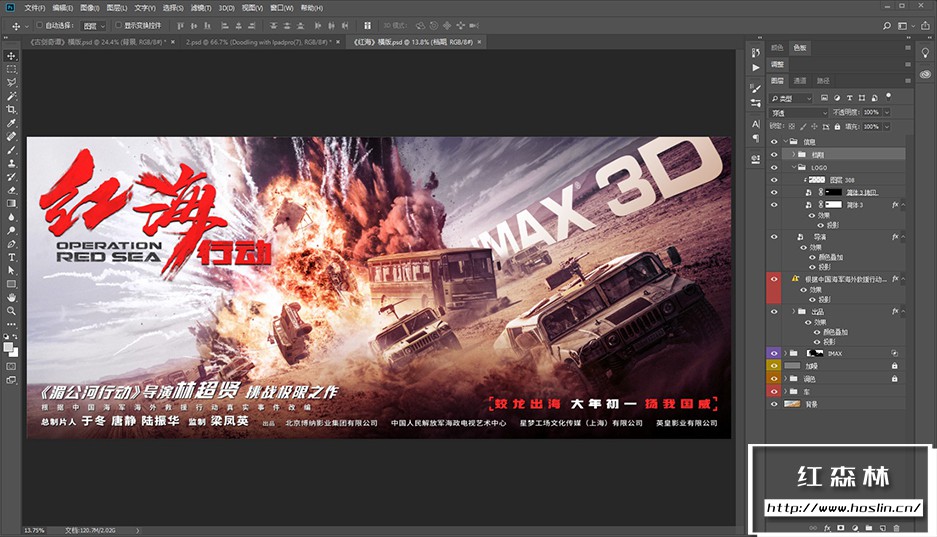Click the opacity value field
Viewport: 937px width, 537px height.
[871, 112]
